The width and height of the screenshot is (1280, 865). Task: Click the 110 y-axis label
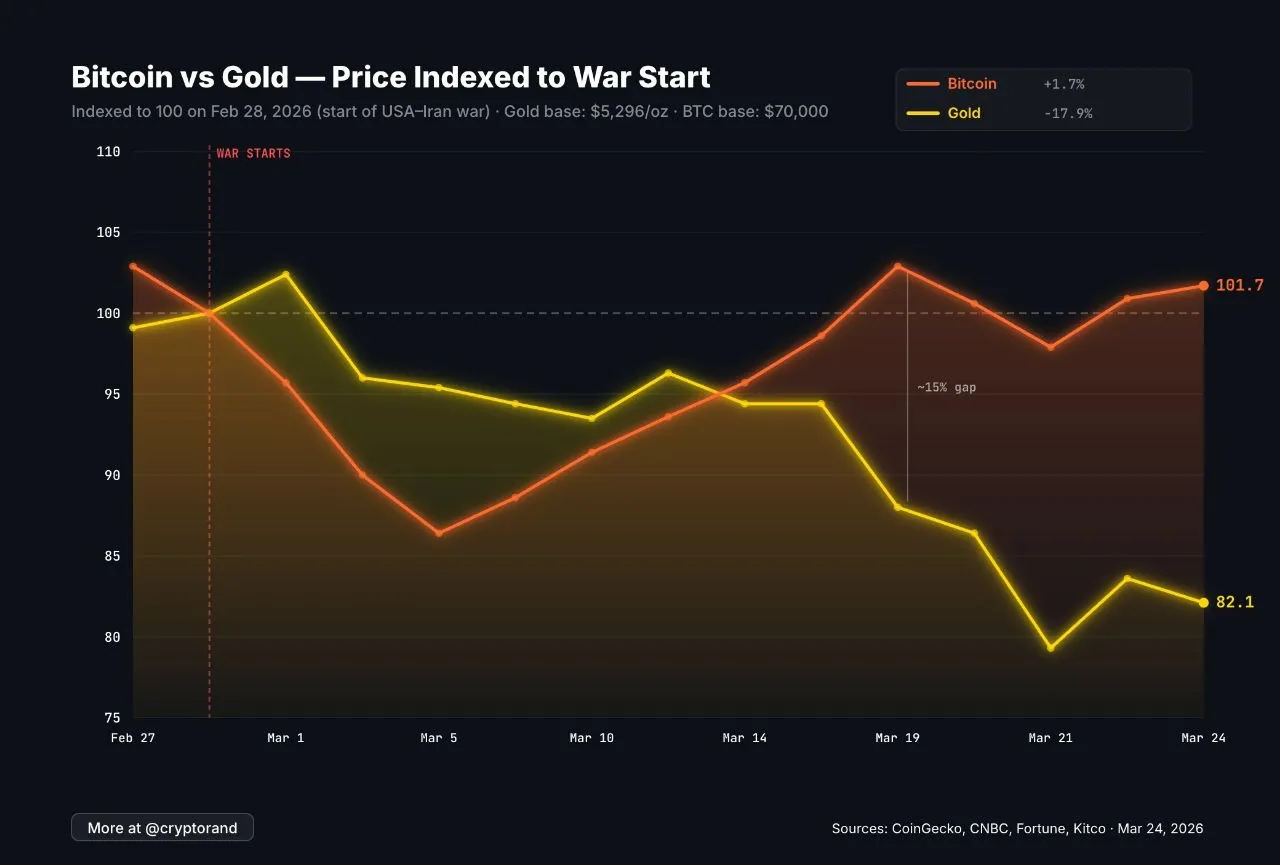(109, 152)
